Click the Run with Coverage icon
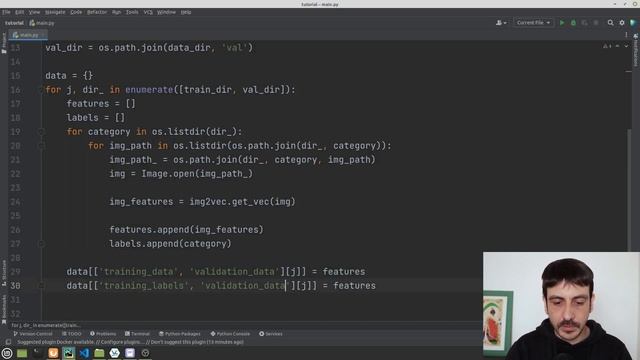The height and width of the screenshot is (360, 640). coord(584,23)
